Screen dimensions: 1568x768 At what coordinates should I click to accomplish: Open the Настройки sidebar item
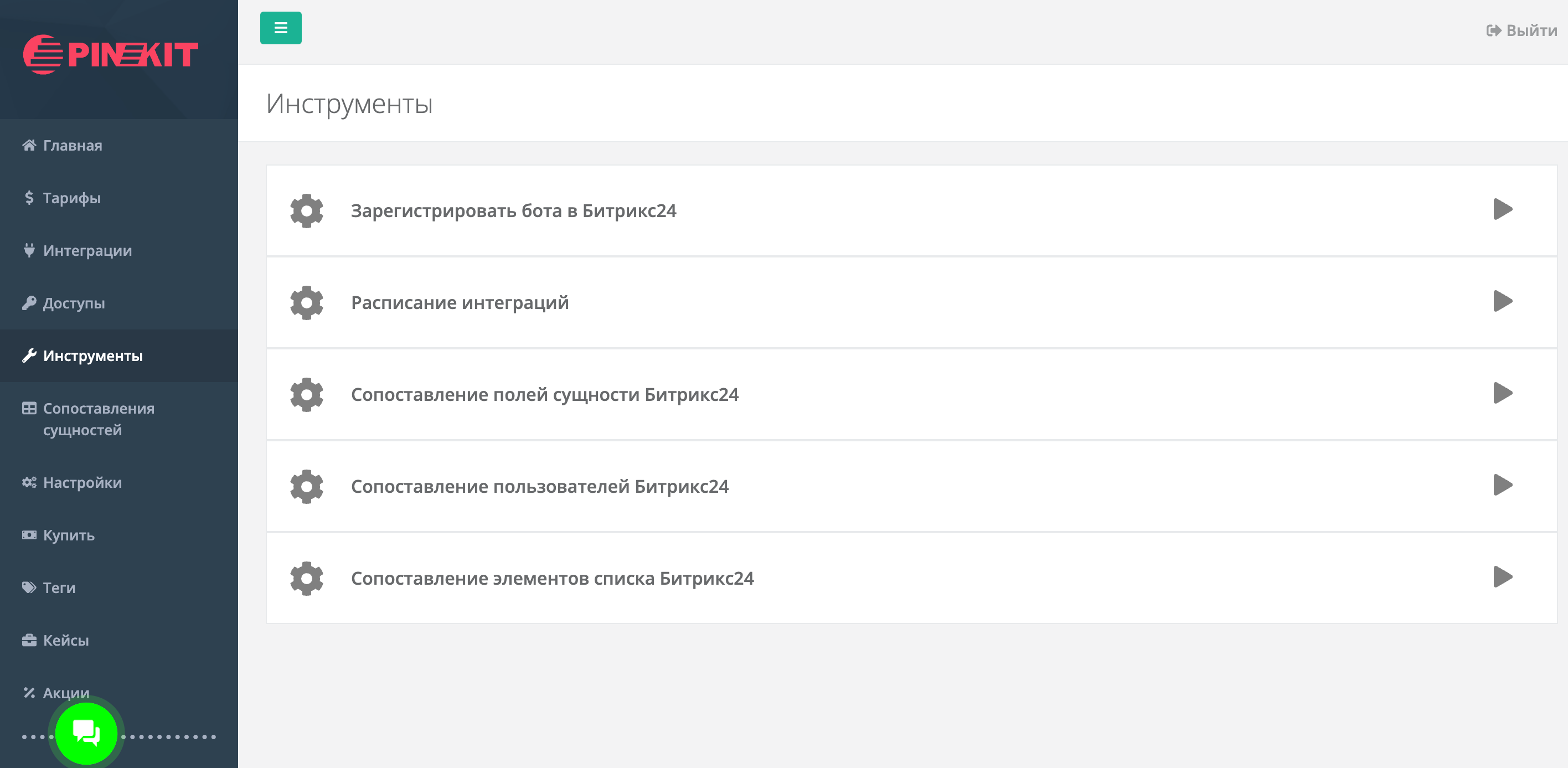(82, 483)
